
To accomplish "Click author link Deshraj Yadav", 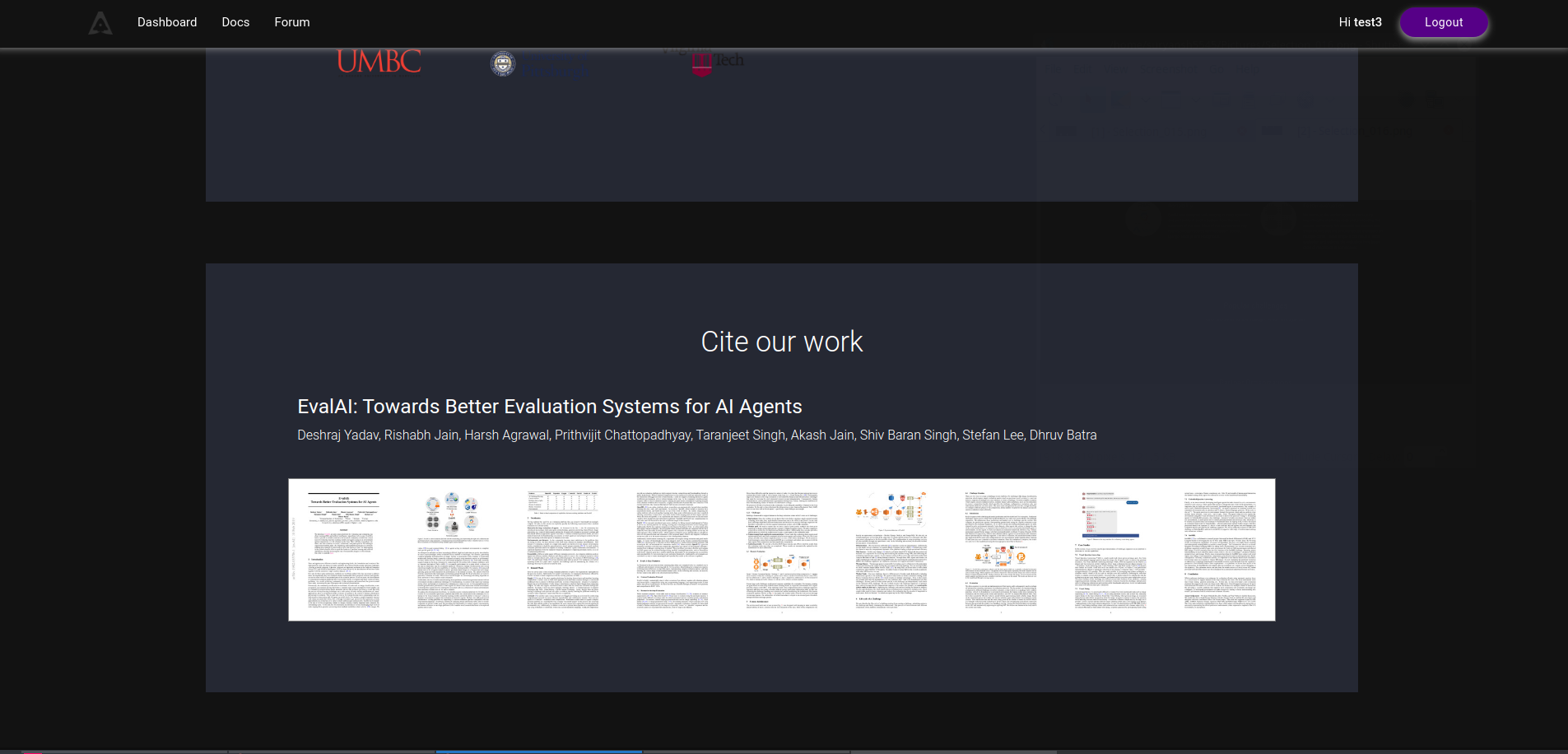I will tap(337, 435).
